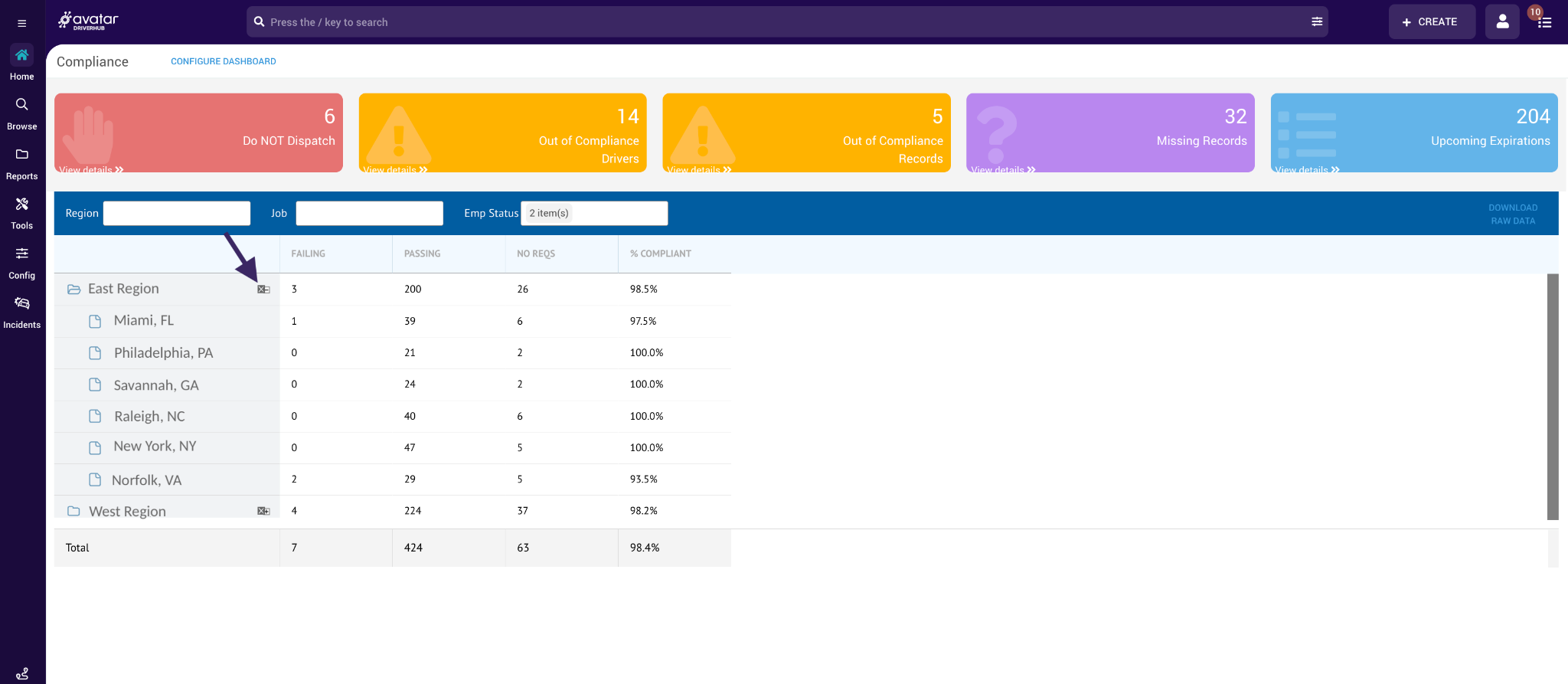Viewport: 1568px width, 684px height.
Task: Click Configure Dashboard link
Action: click(x=223, y=61)
